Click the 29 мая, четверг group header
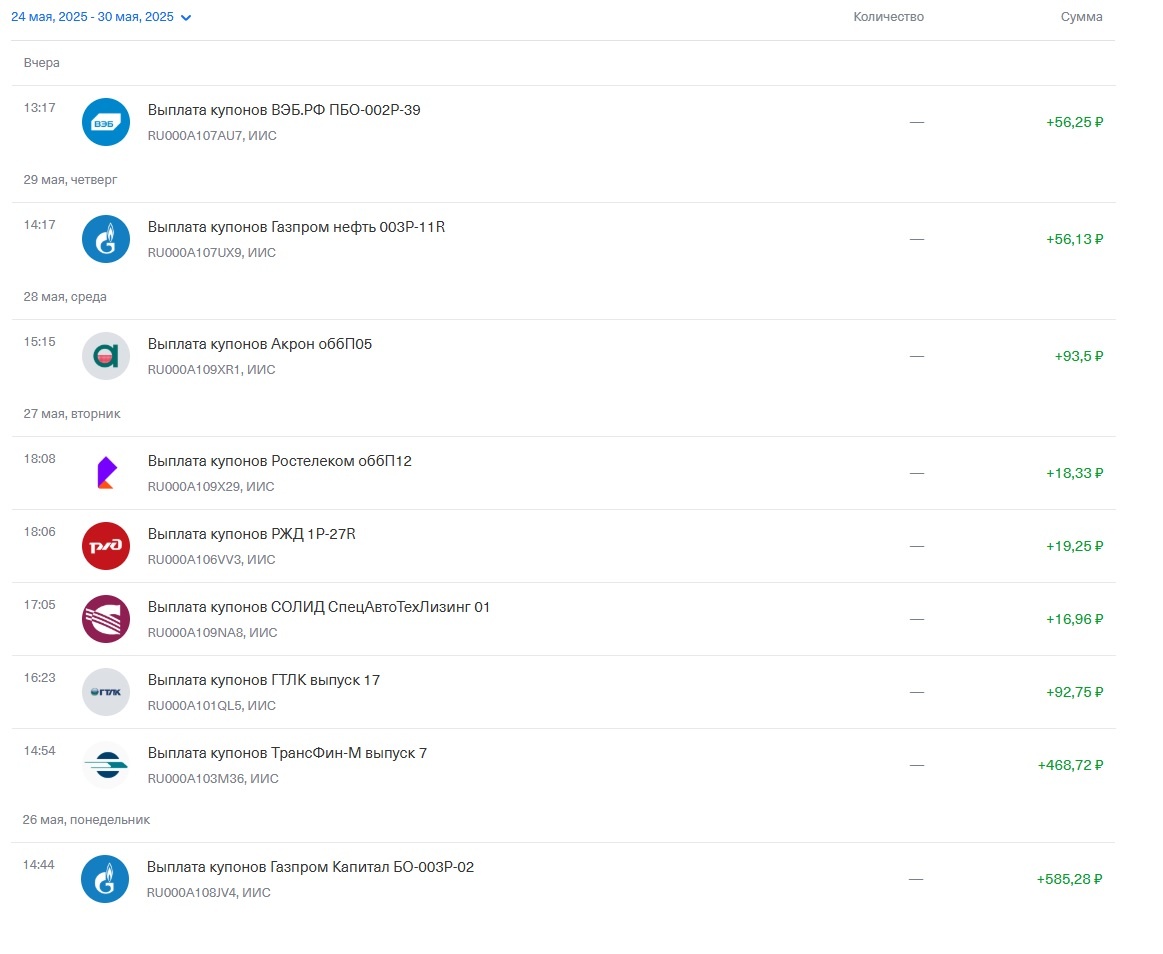 [x=70, y=180]
